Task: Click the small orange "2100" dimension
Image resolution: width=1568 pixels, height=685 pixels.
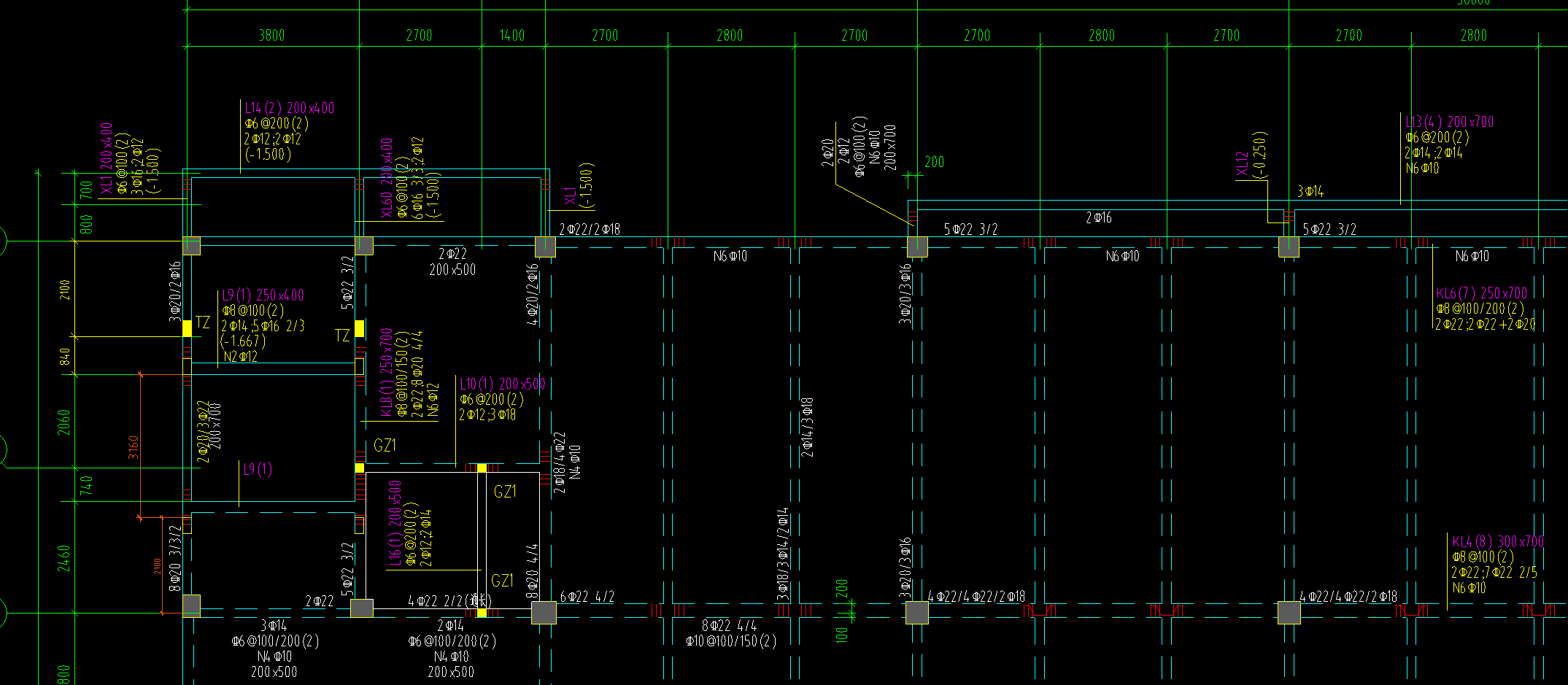Action: click(158, 566)
